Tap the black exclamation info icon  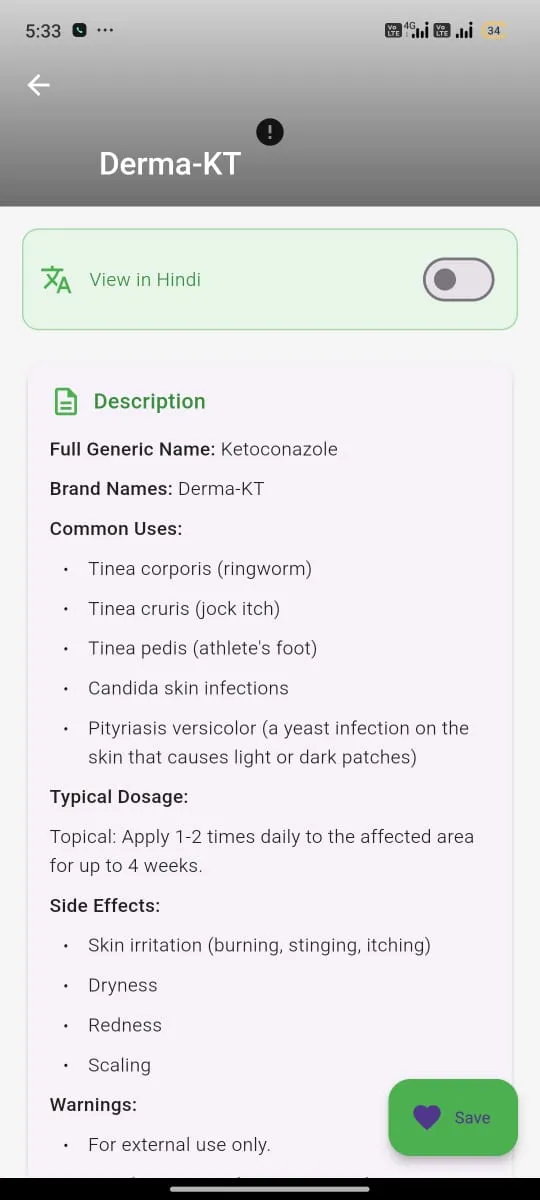point(270,131)
